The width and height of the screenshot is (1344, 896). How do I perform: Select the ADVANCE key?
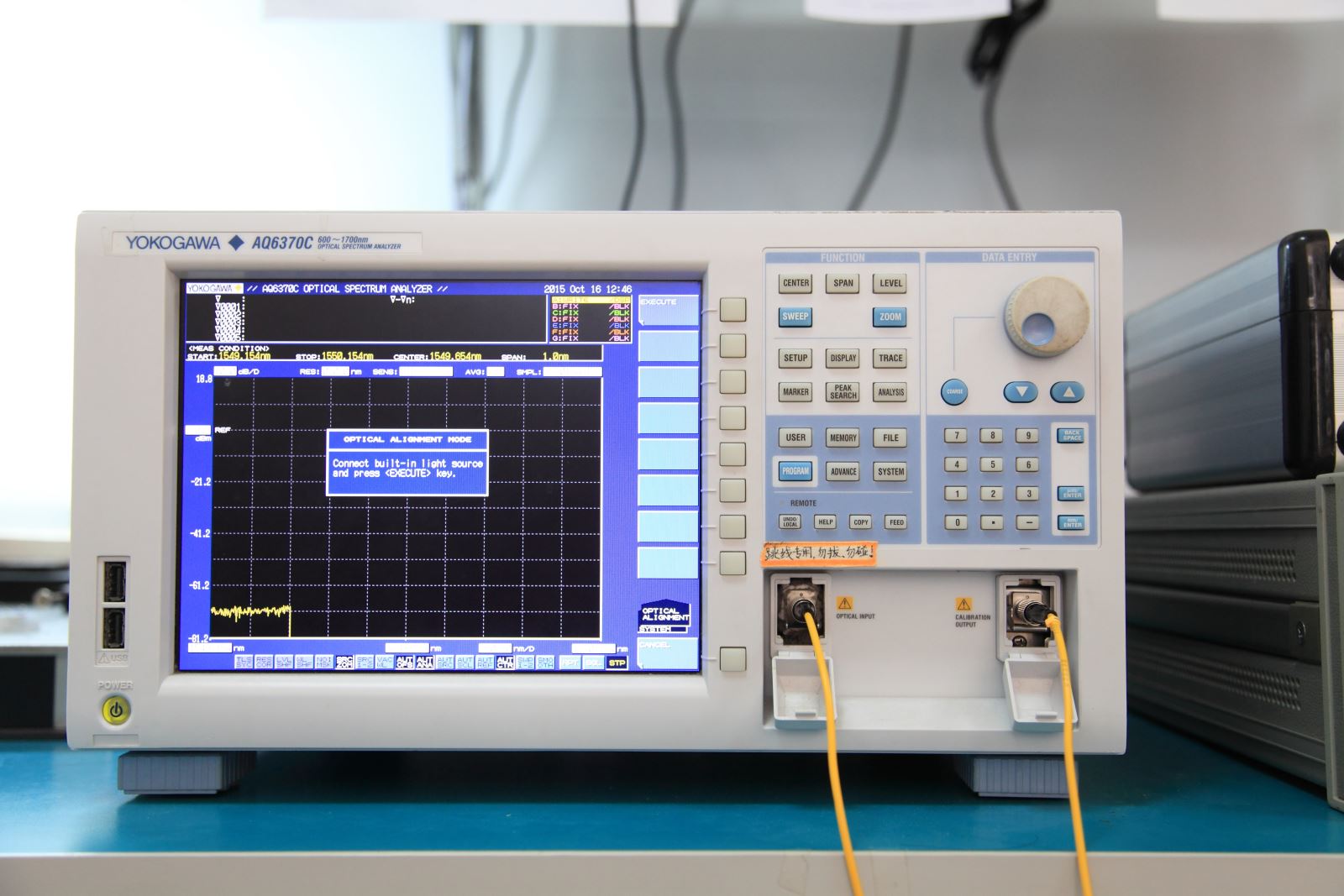[843, 471]
